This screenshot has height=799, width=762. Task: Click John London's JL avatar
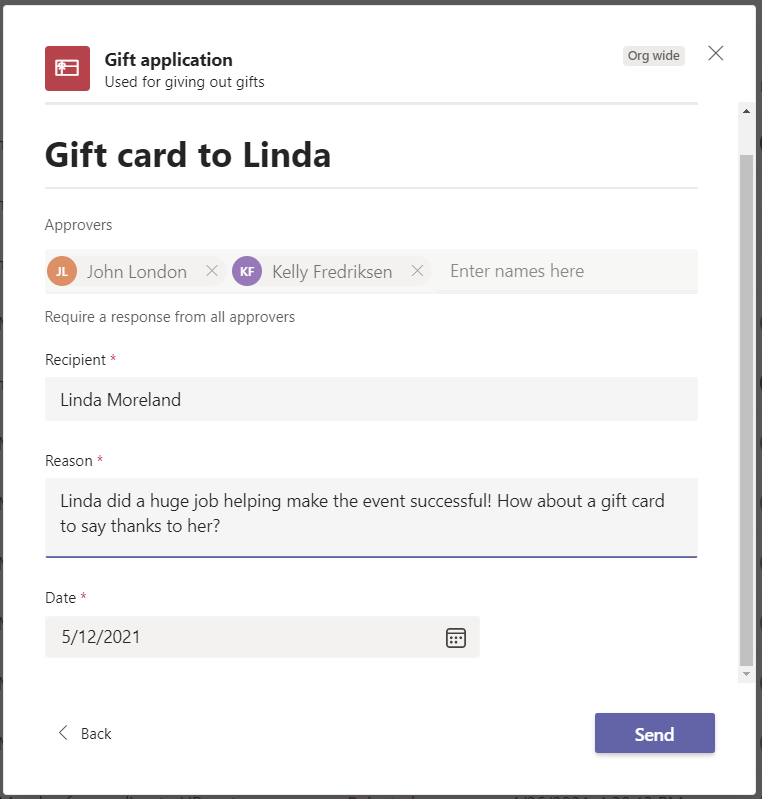point(62,271)
